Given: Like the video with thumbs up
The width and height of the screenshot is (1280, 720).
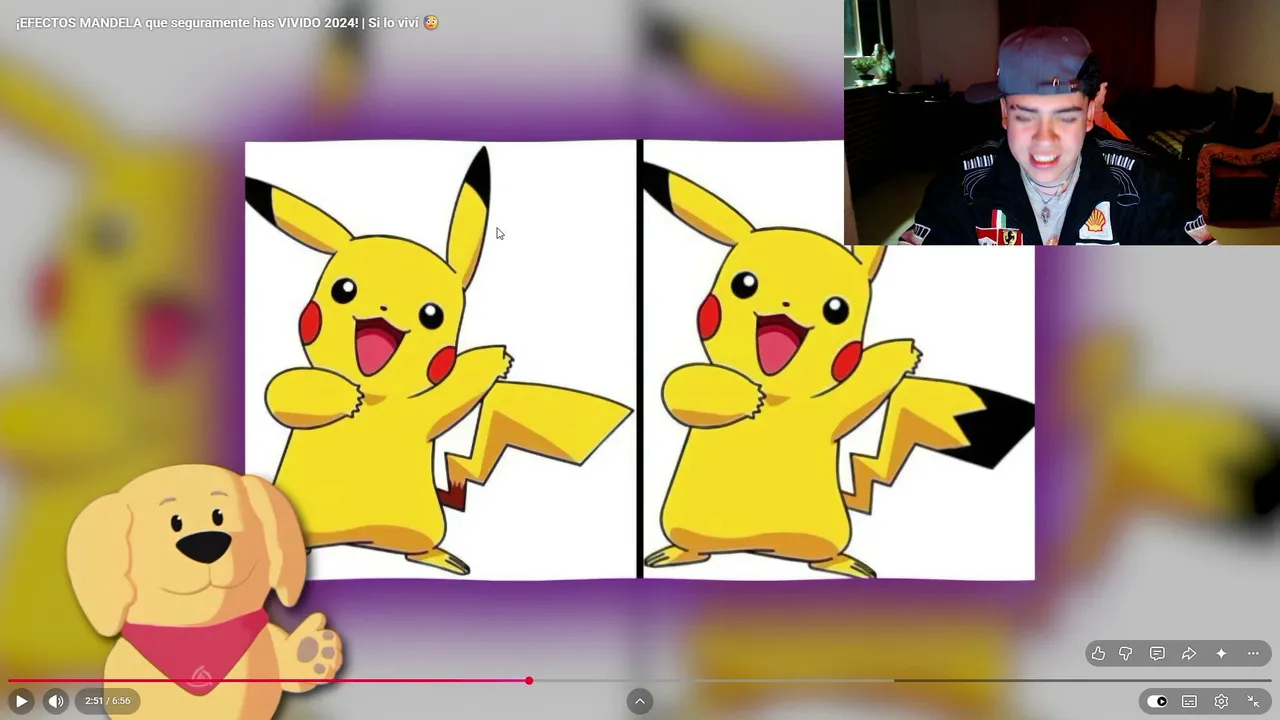Looking at the screenshot, I should tap(1098, 654).
